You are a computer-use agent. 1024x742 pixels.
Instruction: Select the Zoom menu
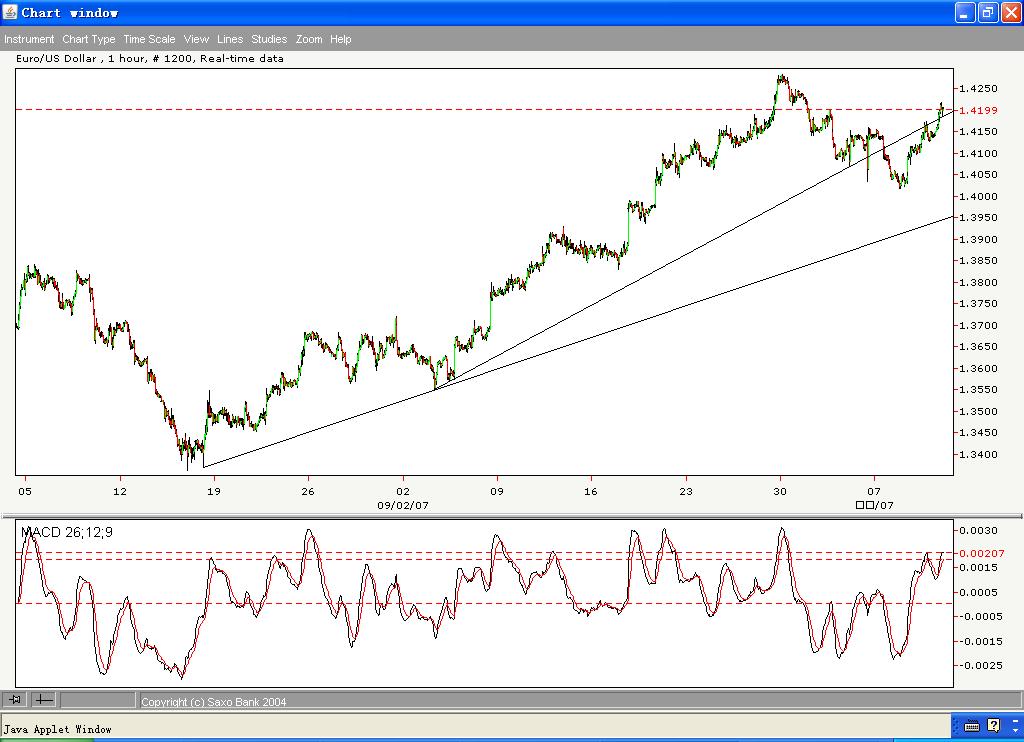point(309,39)
